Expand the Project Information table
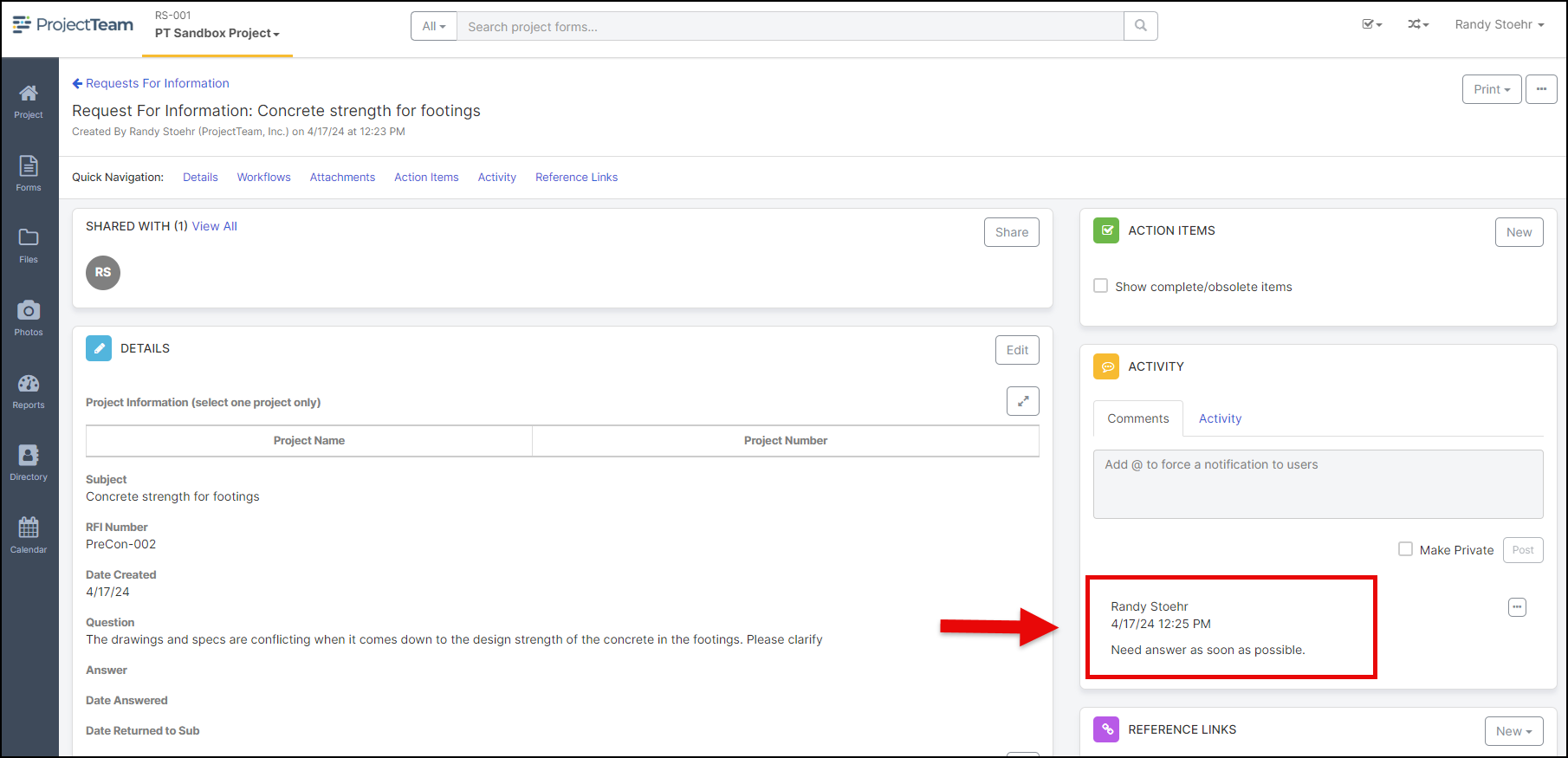Viewport: 1568px width, 758px height. click(x=1023, y=401)
